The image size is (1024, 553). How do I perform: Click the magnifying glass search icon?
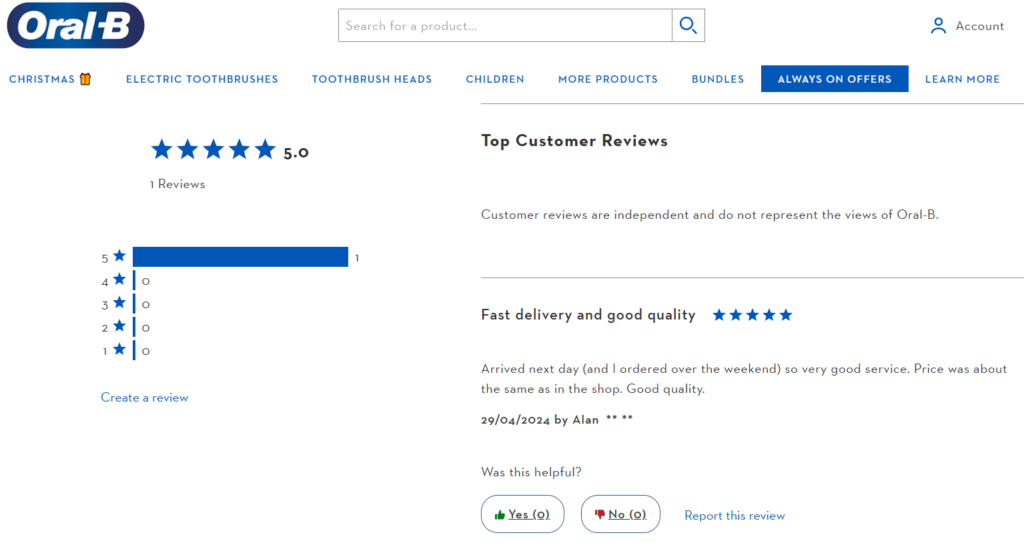(688, 25)
